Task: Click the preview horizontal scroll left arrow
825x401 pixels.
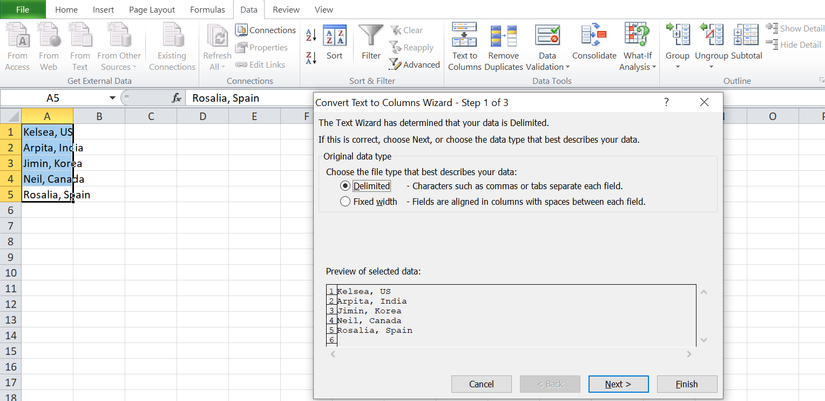Action: click(x=332, y=354)
